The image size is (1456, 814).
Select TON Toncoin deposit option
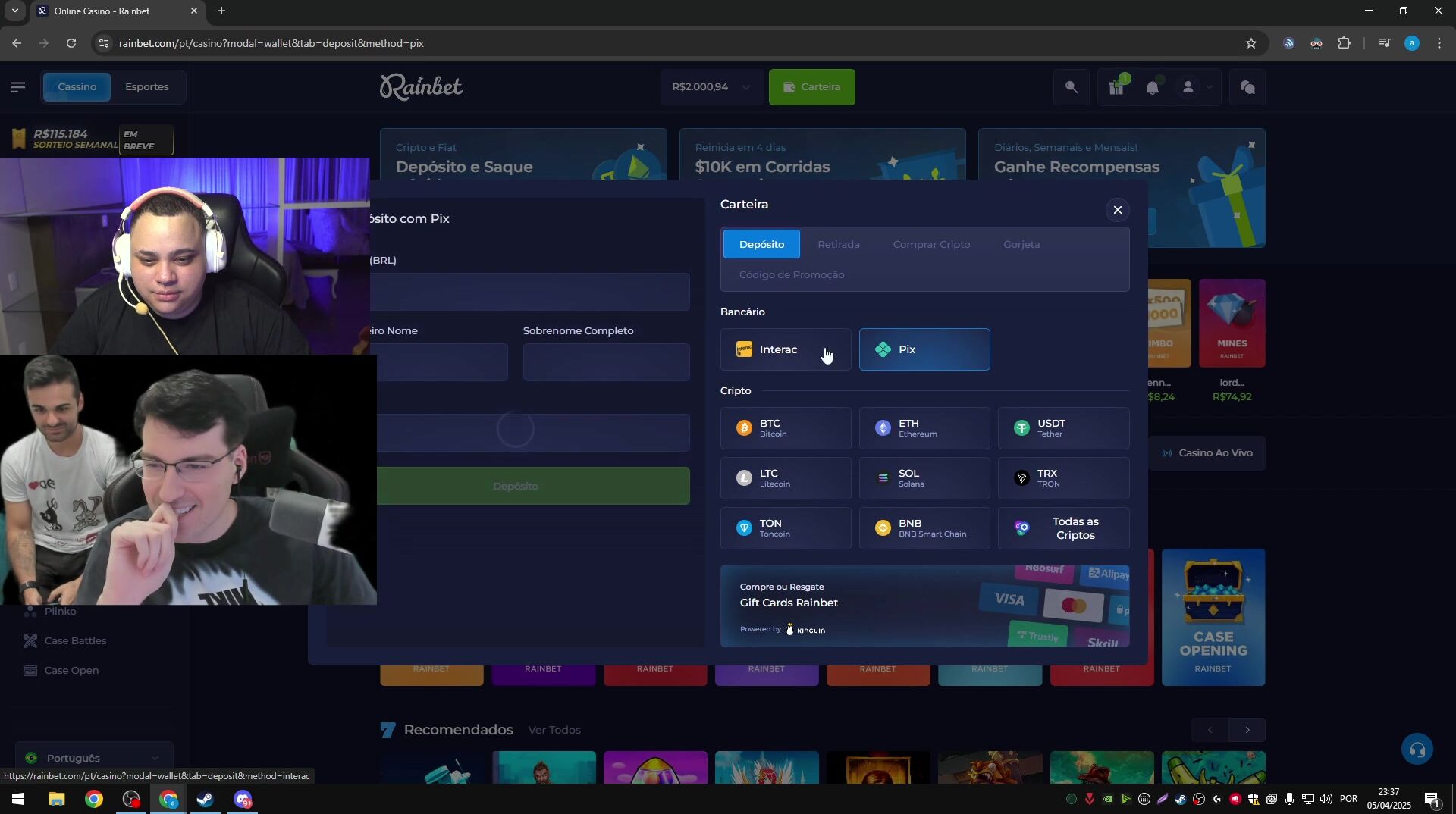(786, 528)
